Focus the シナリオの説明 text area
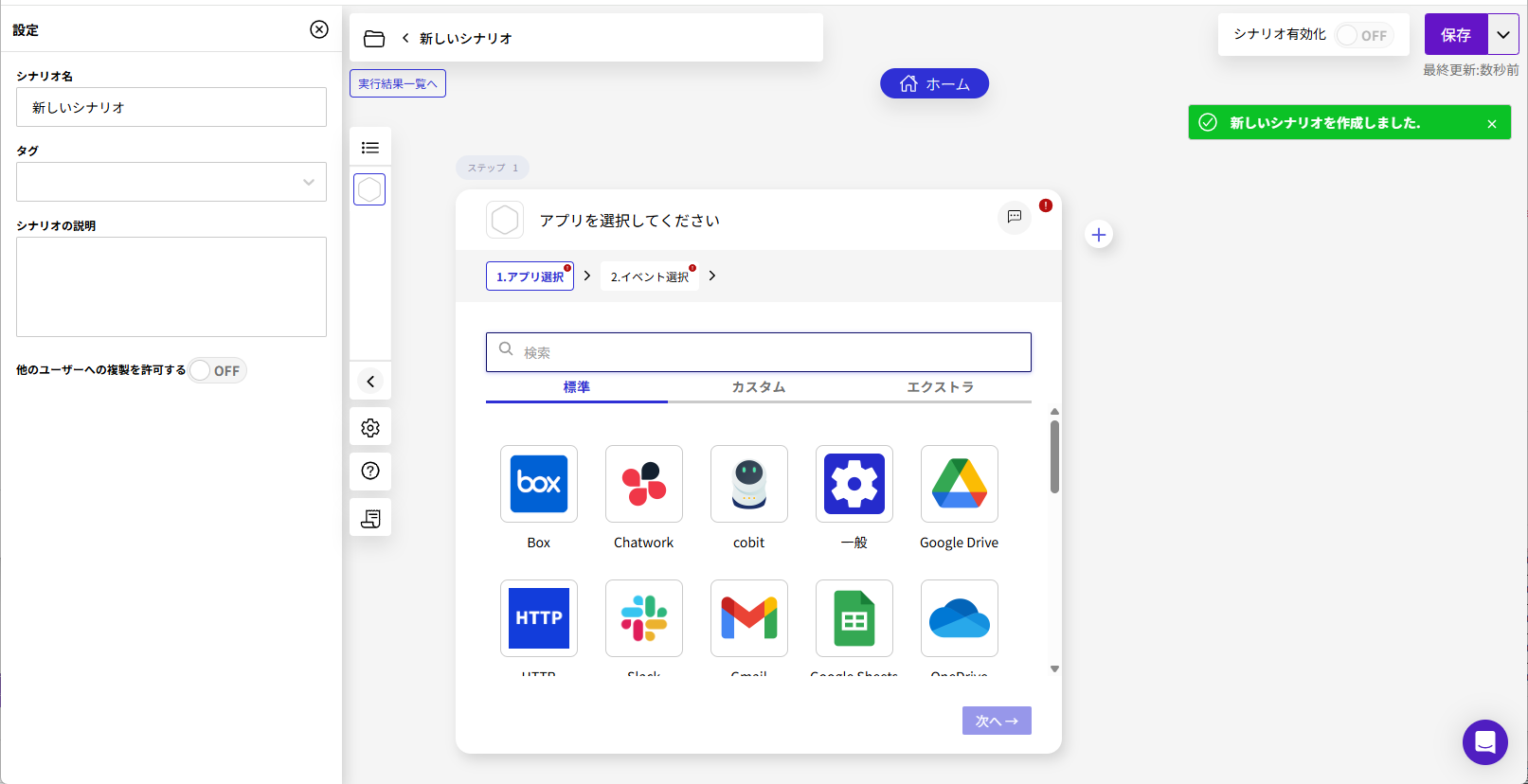Image resolution: width=1528 pixels, height=784 pixels. (x=171, y=287)
